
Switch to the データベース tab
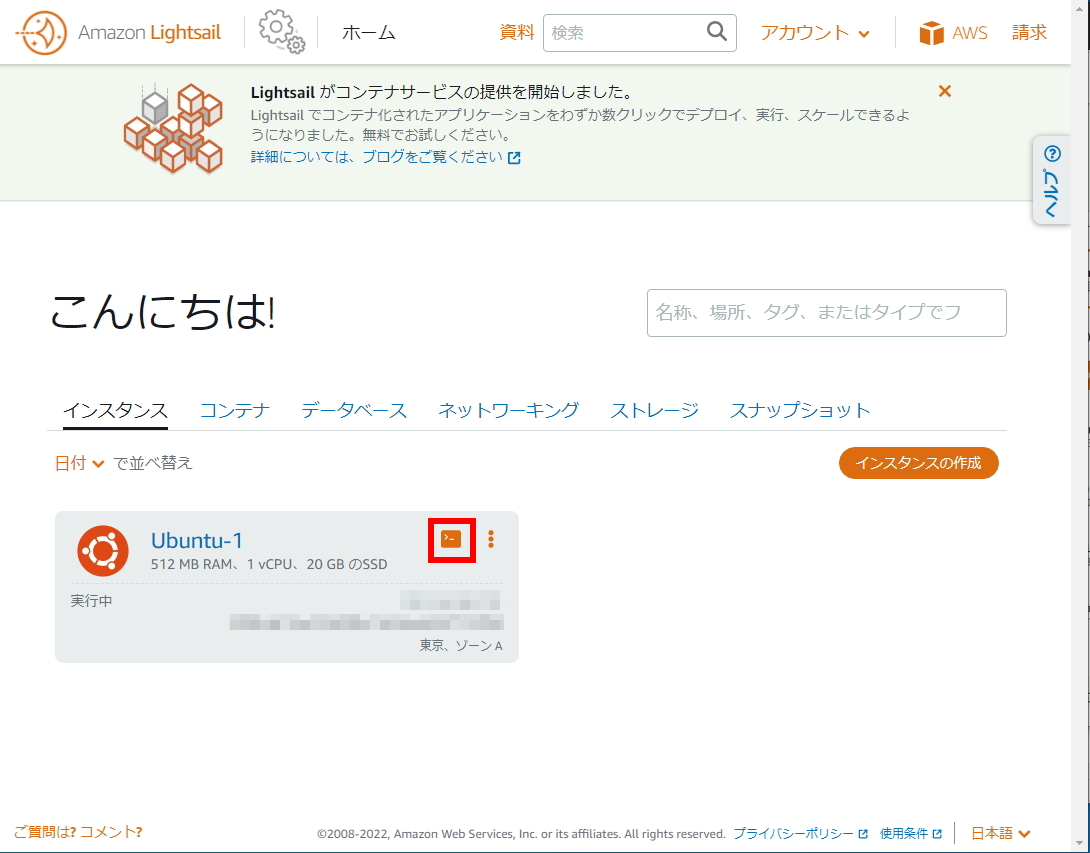click(x=354, y=411)
